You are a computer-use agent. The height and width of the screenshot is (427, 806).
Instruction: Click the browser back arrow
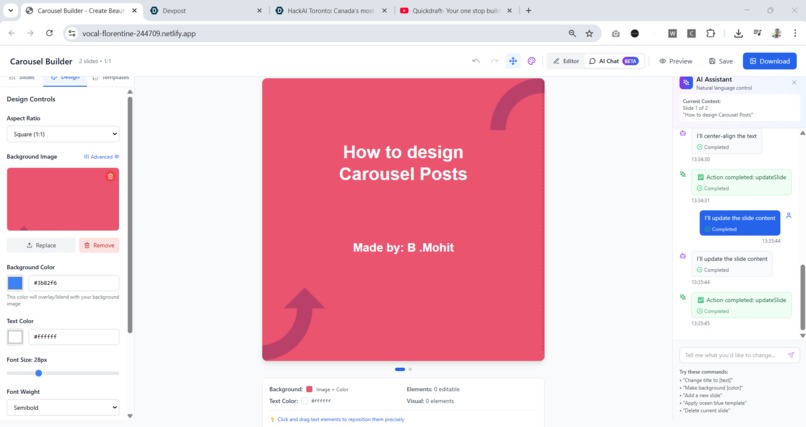pos(12,33)
